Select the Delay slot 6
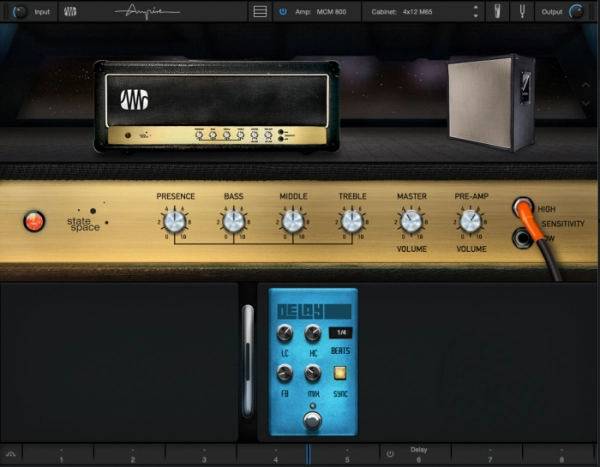This screenshot has width=600, height=467. (x=416, y=455)
